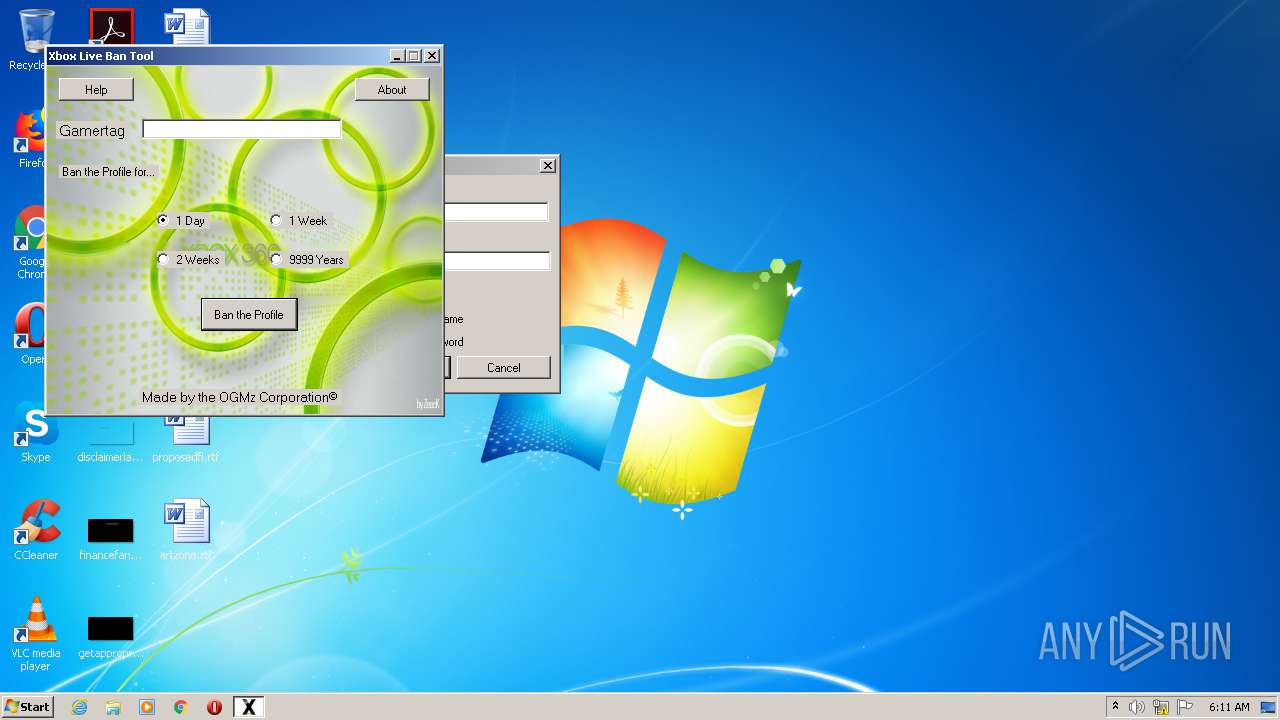1280x720 pixels.
Task: Maximize the Xbox Live Ban Tool window
Action: [414, 56]
